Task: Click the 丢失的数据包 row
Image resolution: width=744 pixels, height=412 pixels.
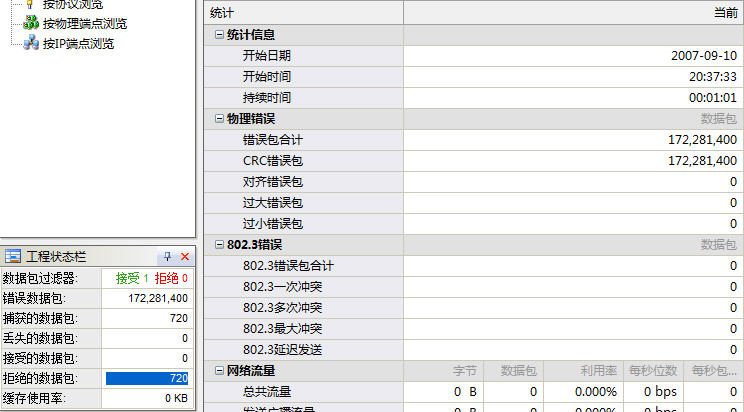Action: click(x=97, y=338)
